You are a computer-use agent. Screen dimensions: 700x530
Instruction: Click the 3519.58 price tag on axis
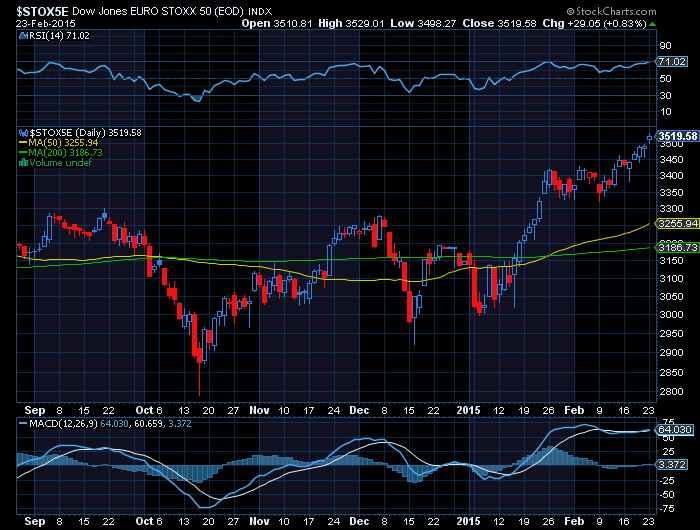[677, 136]
